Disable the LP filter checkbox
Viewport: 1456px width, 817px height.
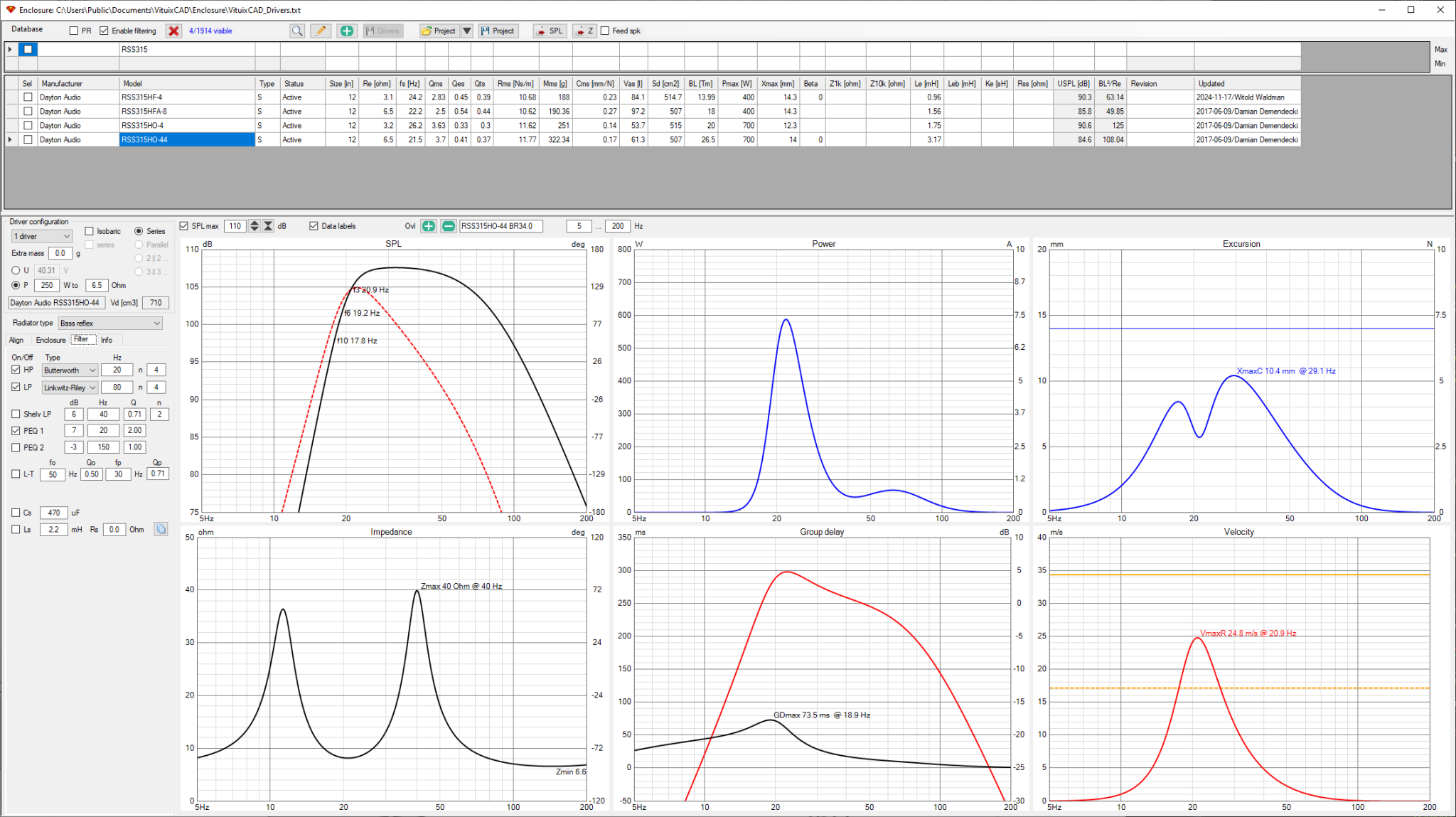click(16, 387)
